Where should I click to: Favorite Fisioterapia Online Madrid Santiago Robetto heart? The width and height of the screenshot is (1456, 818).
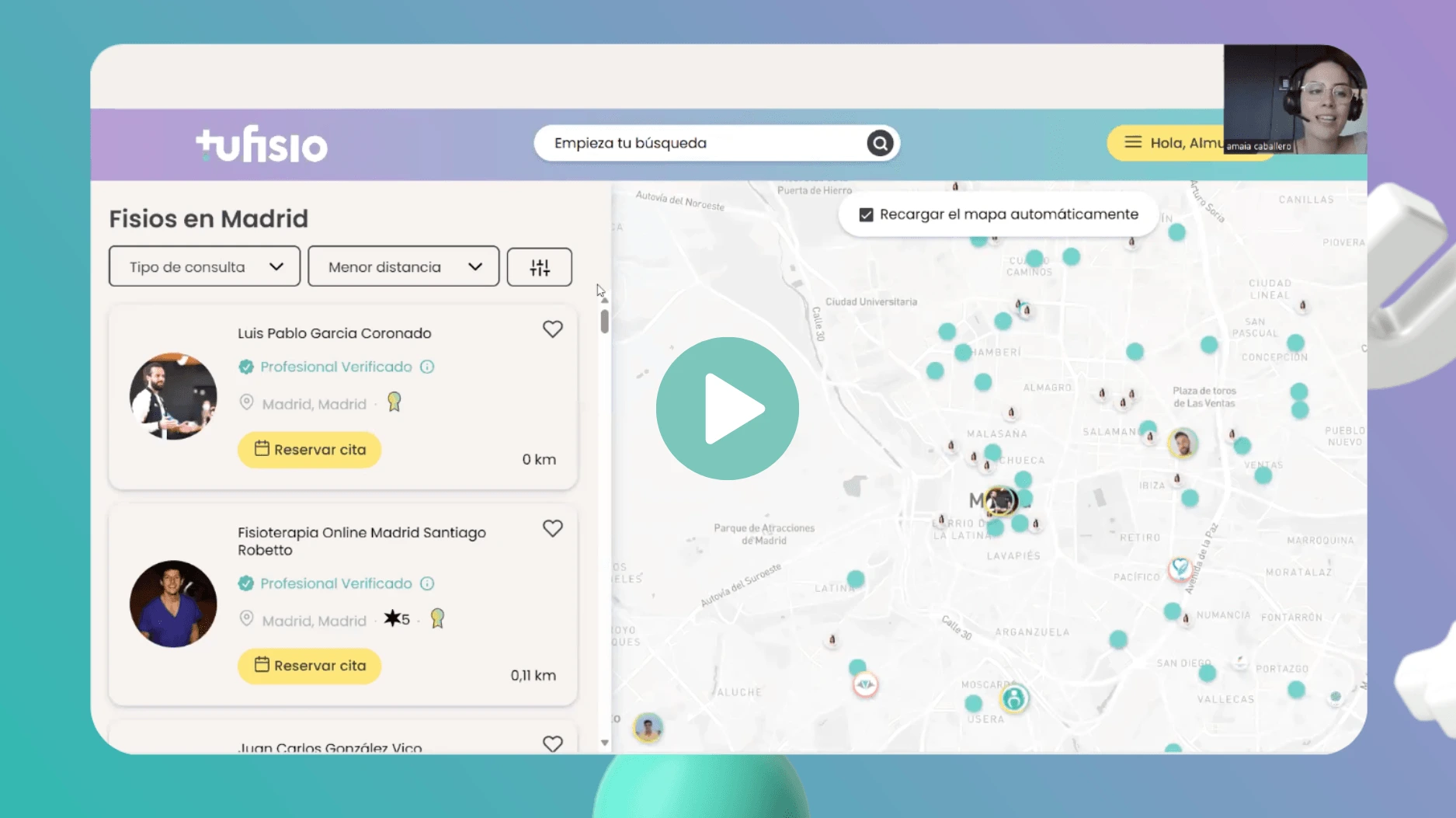(553, 528)
